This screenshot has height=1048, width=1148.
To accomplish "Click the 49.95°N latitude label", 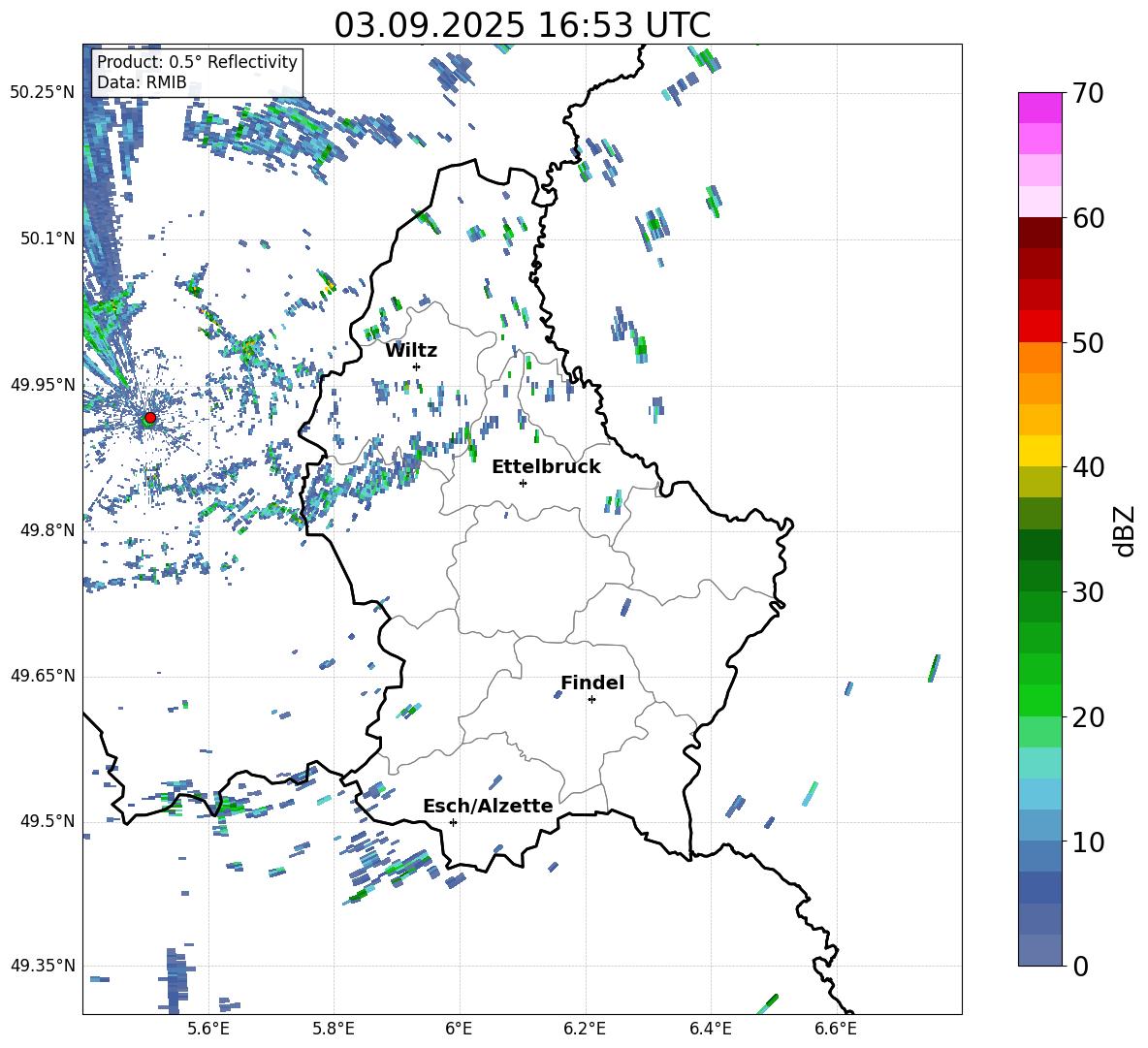I will 43,384.
